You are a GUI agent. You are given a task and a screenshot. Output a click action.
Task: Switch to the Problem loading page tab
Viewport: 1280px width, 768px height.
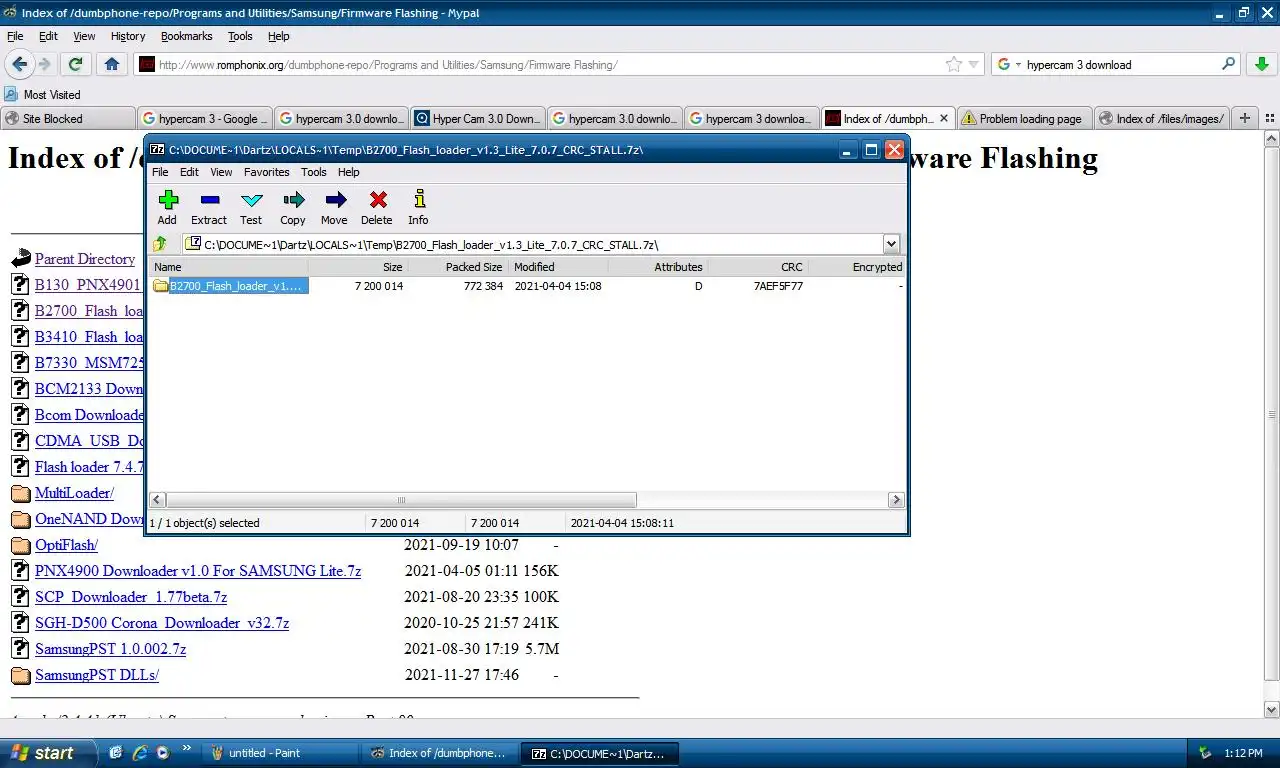coord(1024,118)
